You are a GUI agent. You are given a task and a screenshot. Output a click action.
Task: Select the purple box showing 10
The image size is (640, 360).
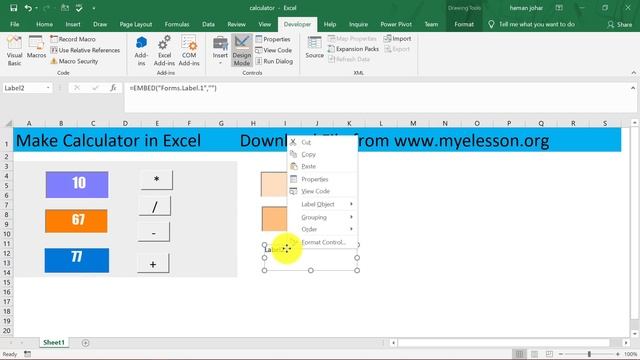click(77, 184)
